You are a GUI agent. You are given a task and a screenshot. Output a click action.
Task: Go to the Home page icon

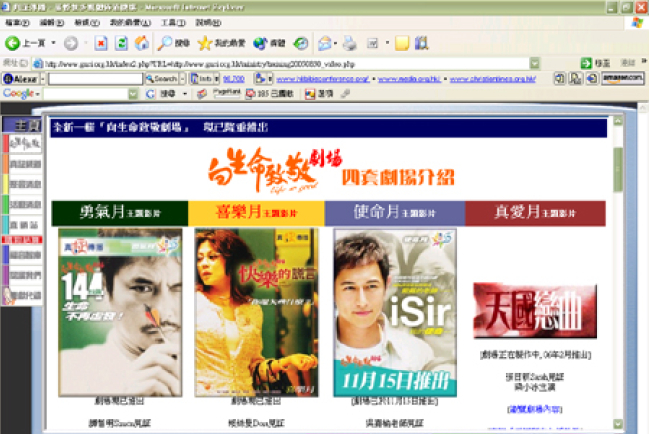pyautogui.click(x=141, y=44)
